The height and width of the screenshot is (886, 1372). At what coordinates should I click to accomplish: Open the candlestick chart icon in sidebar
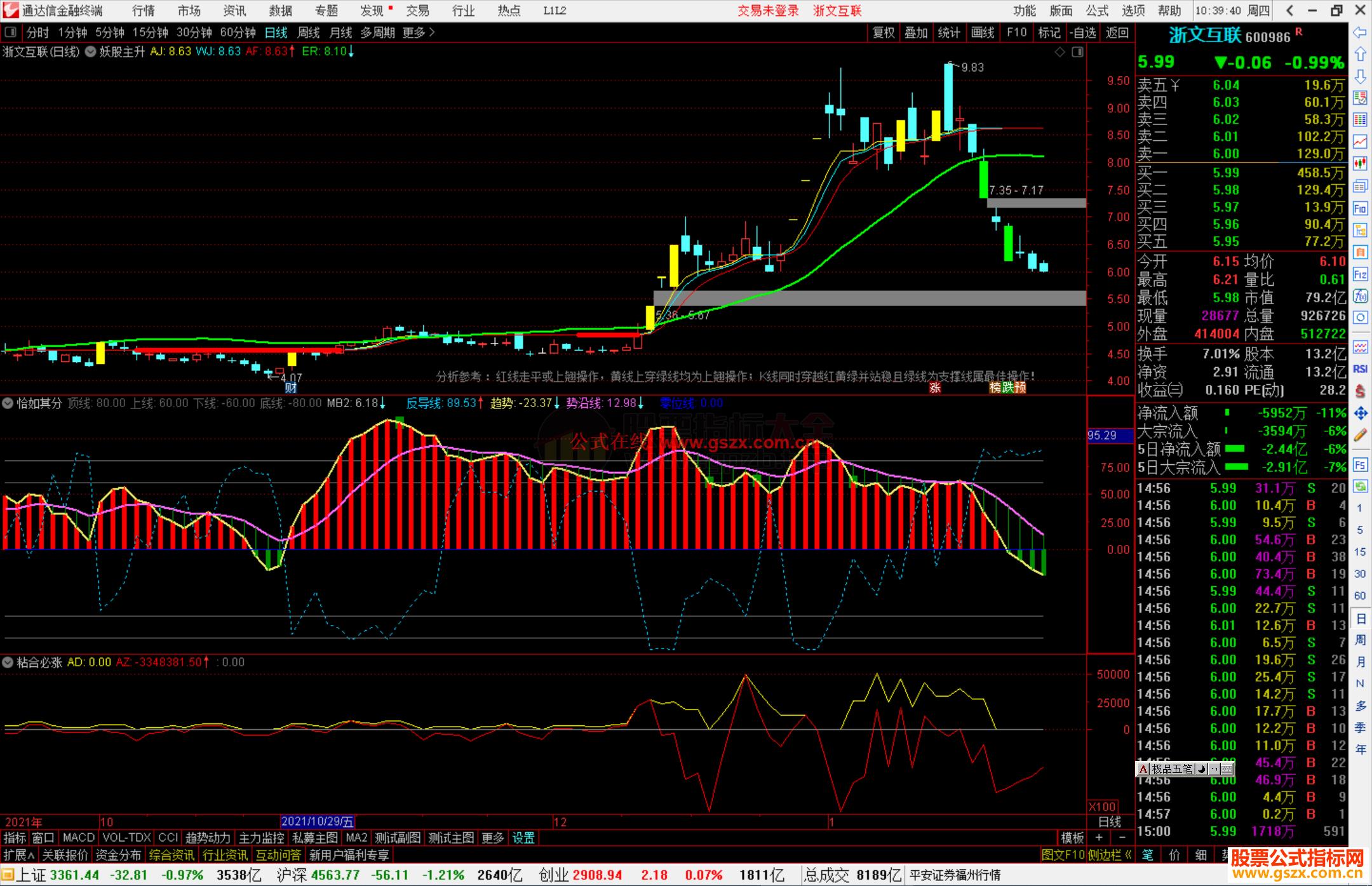click(x=1360, y=163)
